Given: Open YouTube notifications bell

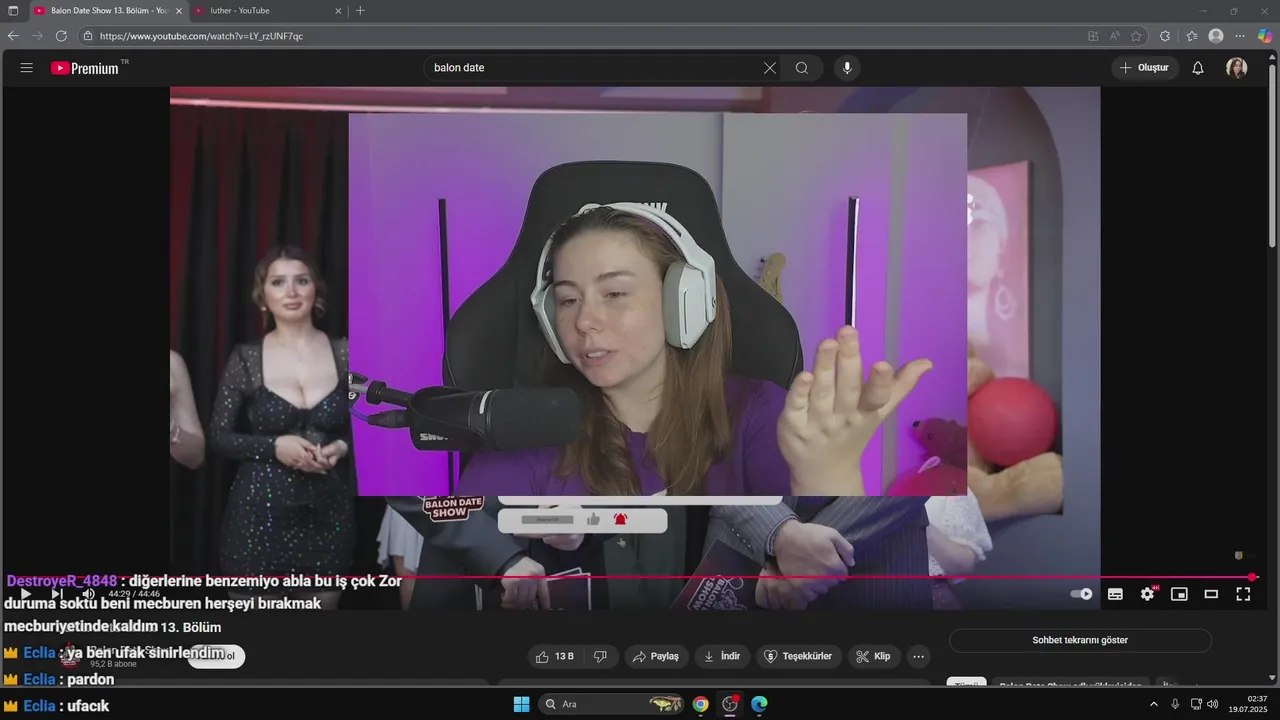Looking at the screenshot, I should [1198, 68].
